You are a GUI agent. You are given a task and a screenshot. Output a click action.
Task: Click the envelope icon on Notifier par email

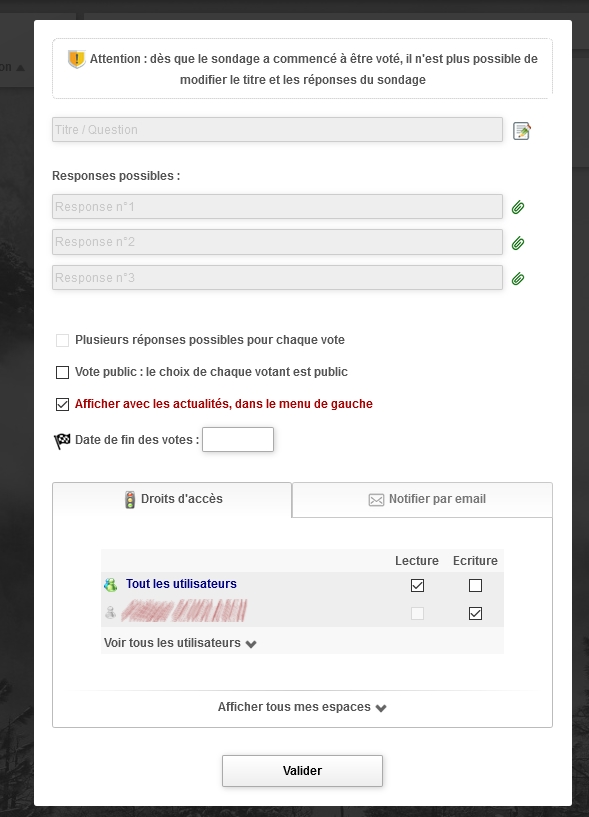[x=376, y=500]
